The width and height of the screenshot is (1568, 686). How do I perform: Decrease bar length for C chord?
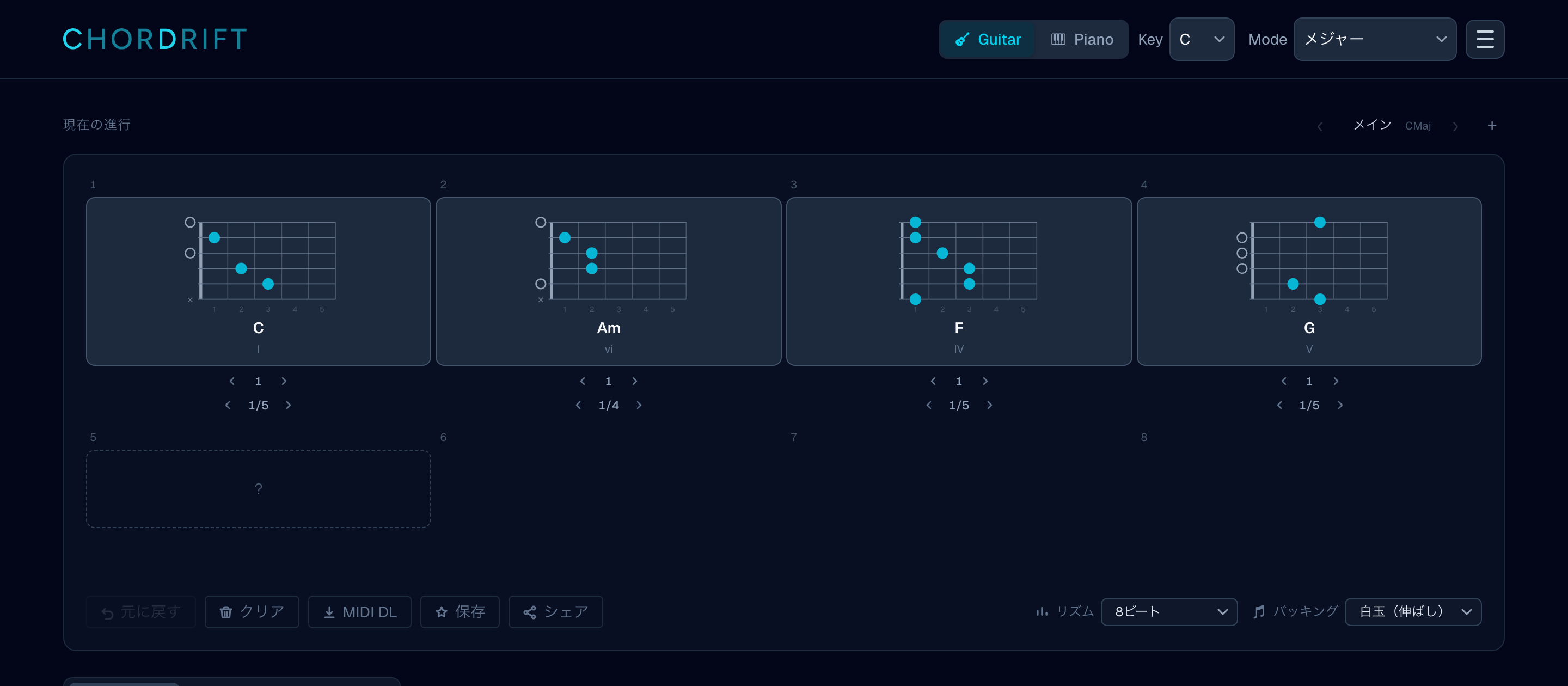tap(232, 381)
